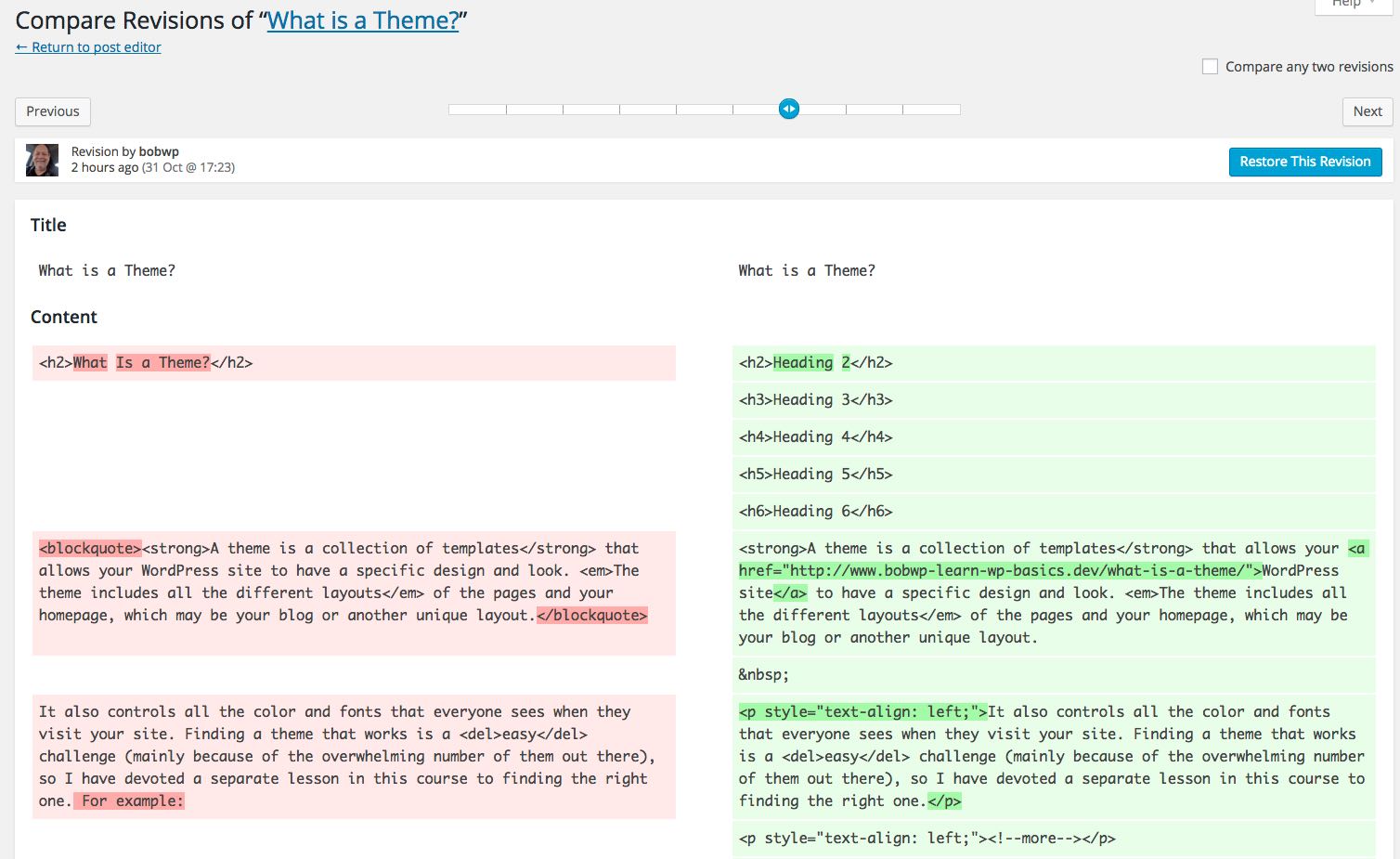Select the leftmost segment of the revision timeline
Viewport: 1400px width, 859px height.
(x=477, y=110)
